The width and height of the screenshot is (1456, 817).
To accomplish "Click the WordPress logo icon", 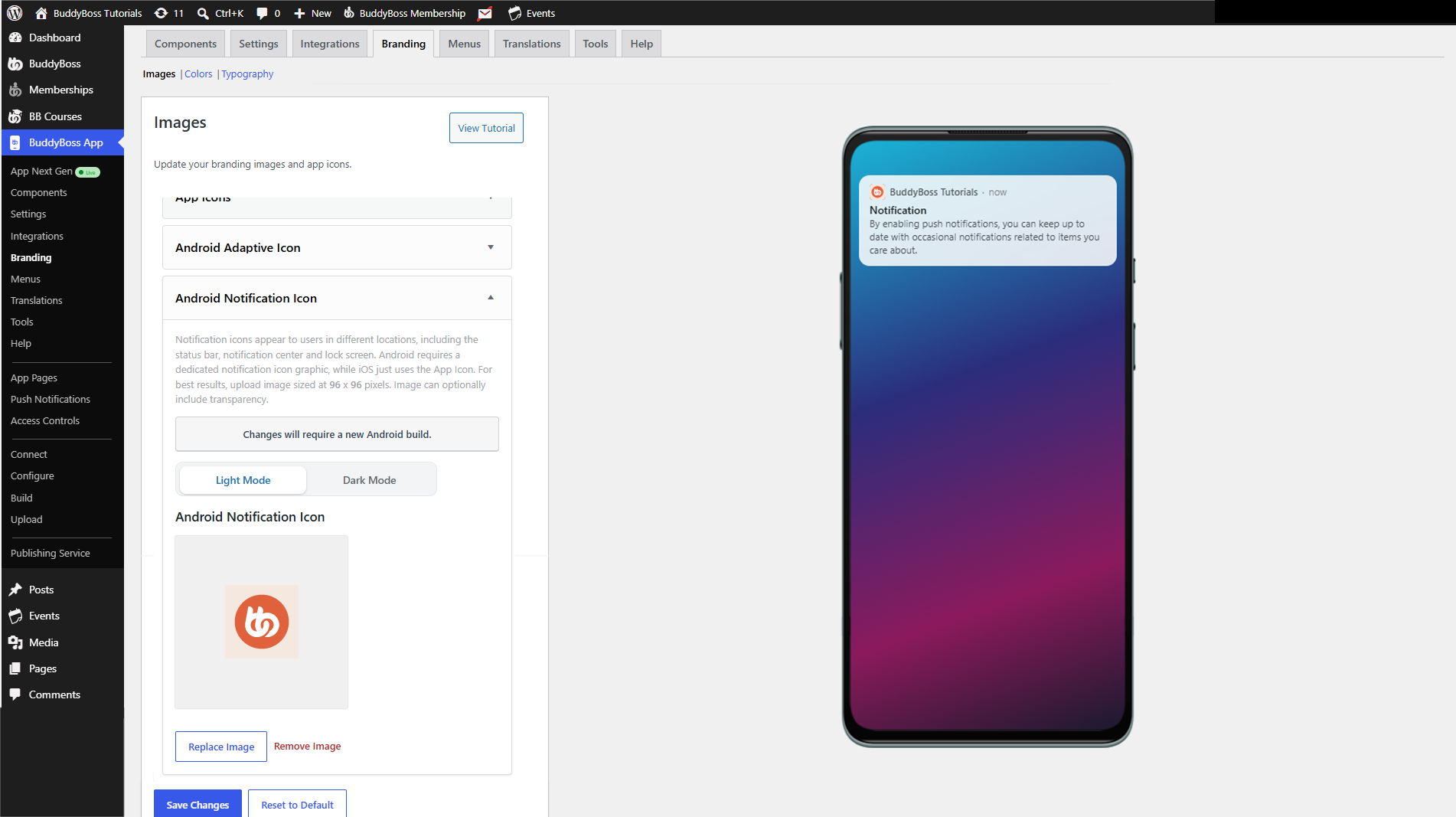I will coord(15,13).
